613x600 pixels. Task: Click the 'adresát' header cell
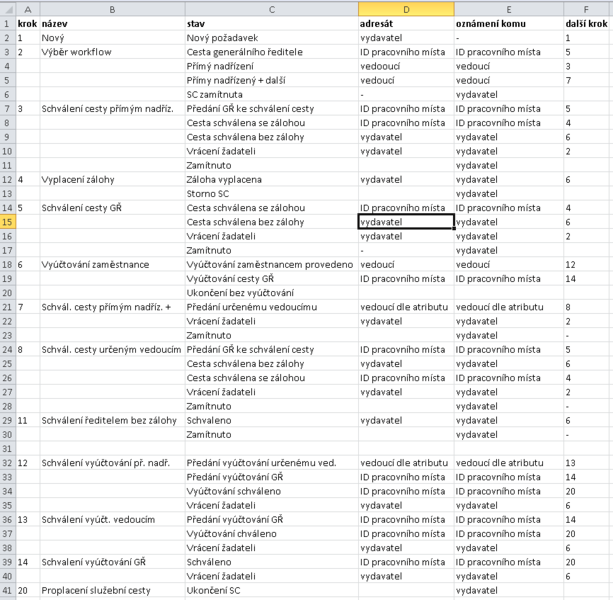[x=406, y=24]
